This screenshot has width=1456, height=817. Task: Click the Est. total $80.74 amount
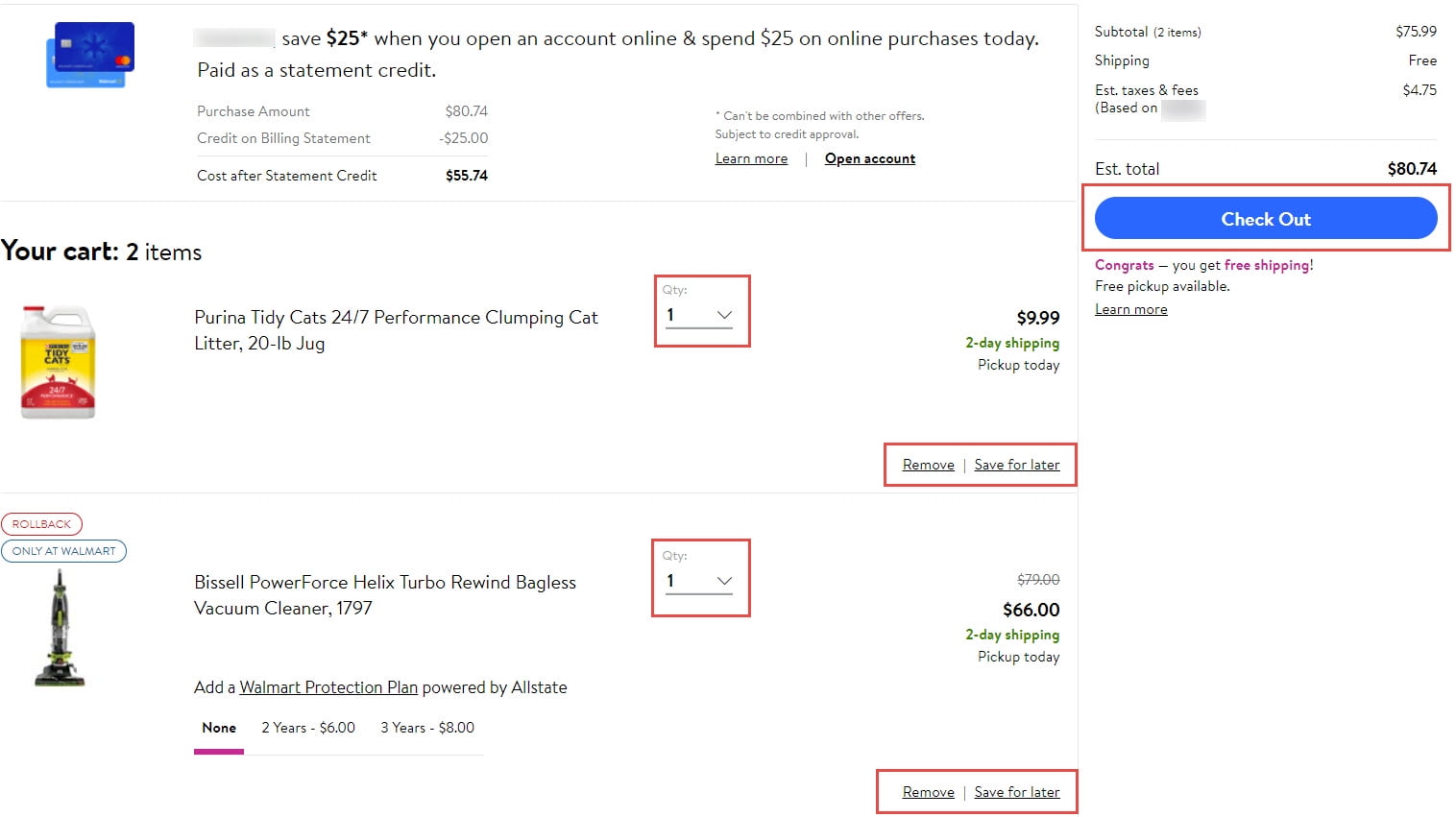1412,169
